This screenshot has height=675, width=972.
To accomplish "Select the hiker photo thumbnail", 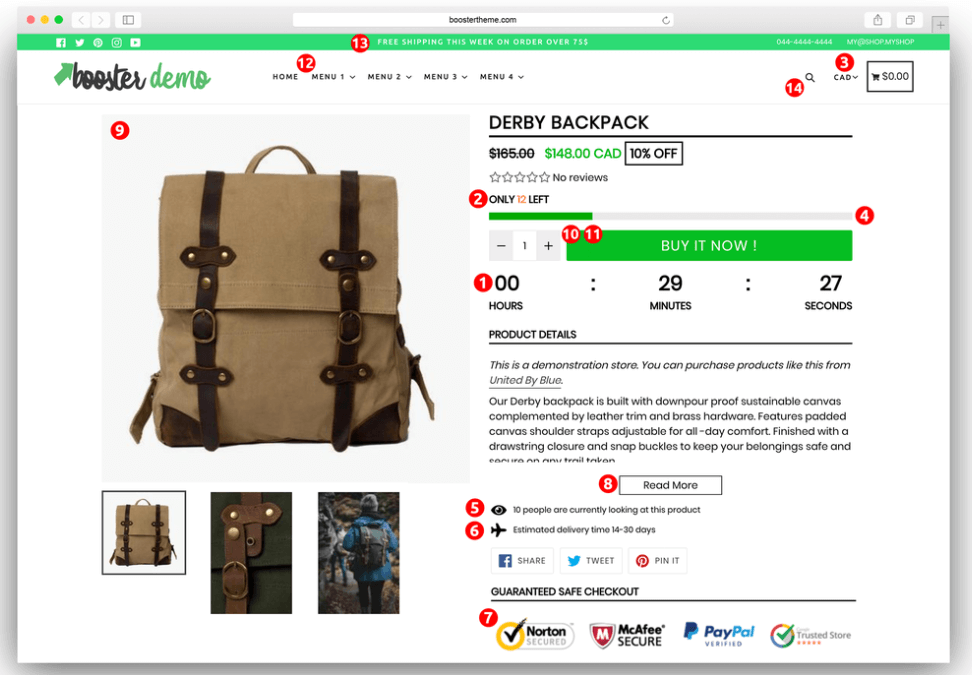I will 359,553.
